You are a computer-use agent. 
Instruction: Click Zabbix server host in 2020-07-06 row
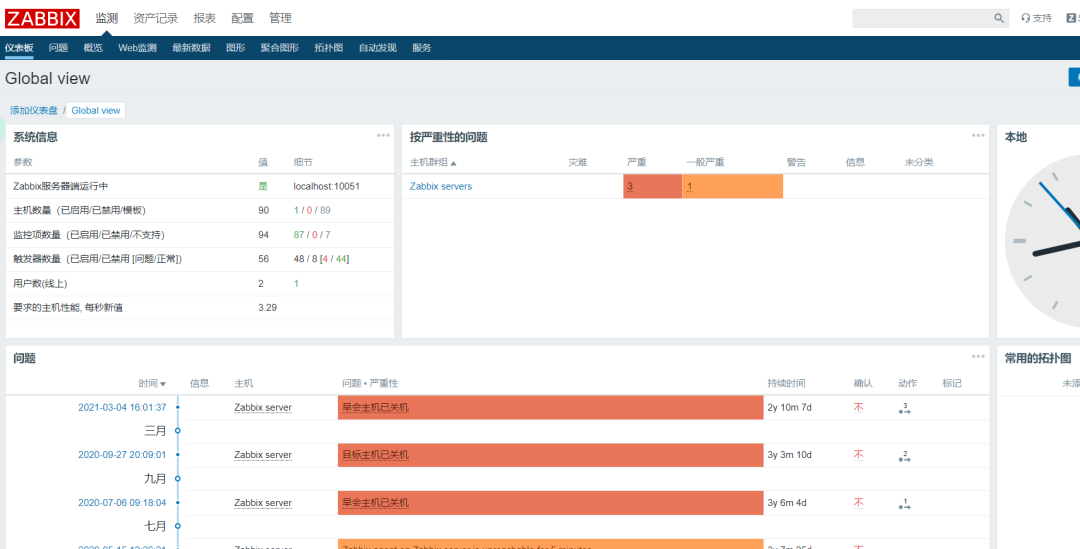point(262,503)
